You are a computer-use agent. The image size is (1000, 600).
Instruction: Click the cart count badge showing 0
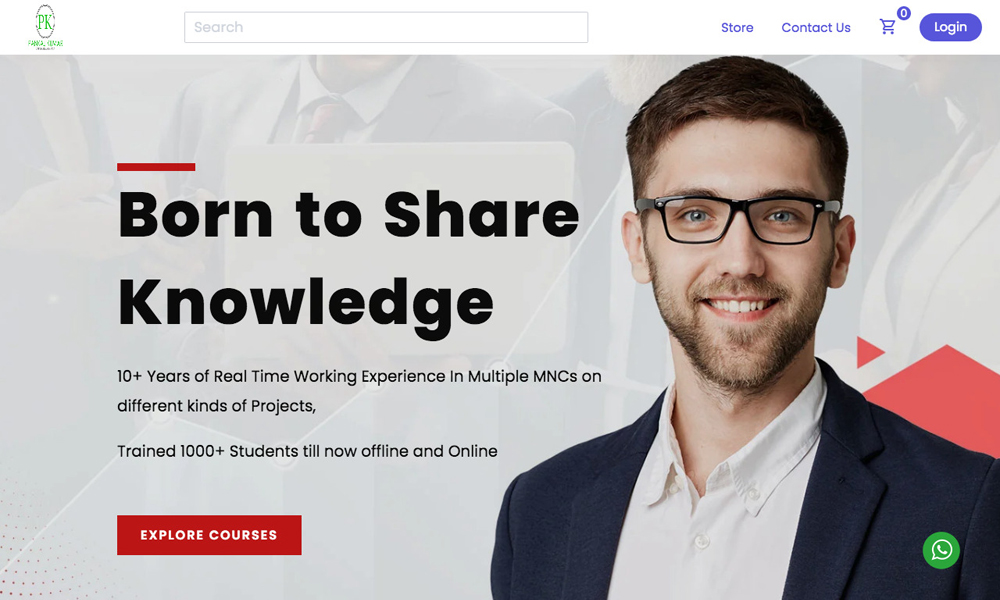click(903, 13)
